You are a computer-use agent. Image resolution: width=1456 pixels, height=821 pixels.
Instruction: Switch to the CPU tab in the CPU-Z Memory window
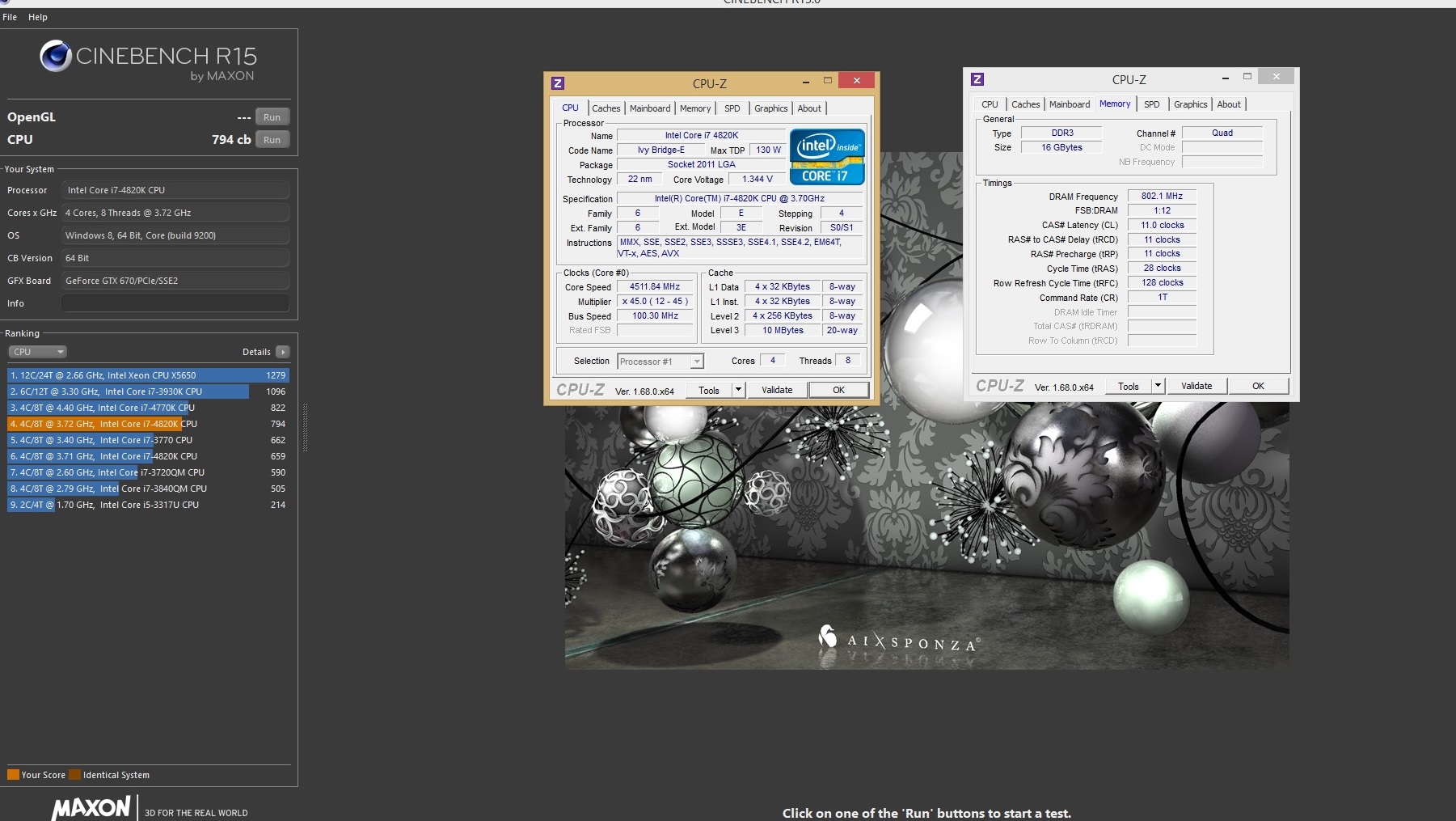[990, 104]
